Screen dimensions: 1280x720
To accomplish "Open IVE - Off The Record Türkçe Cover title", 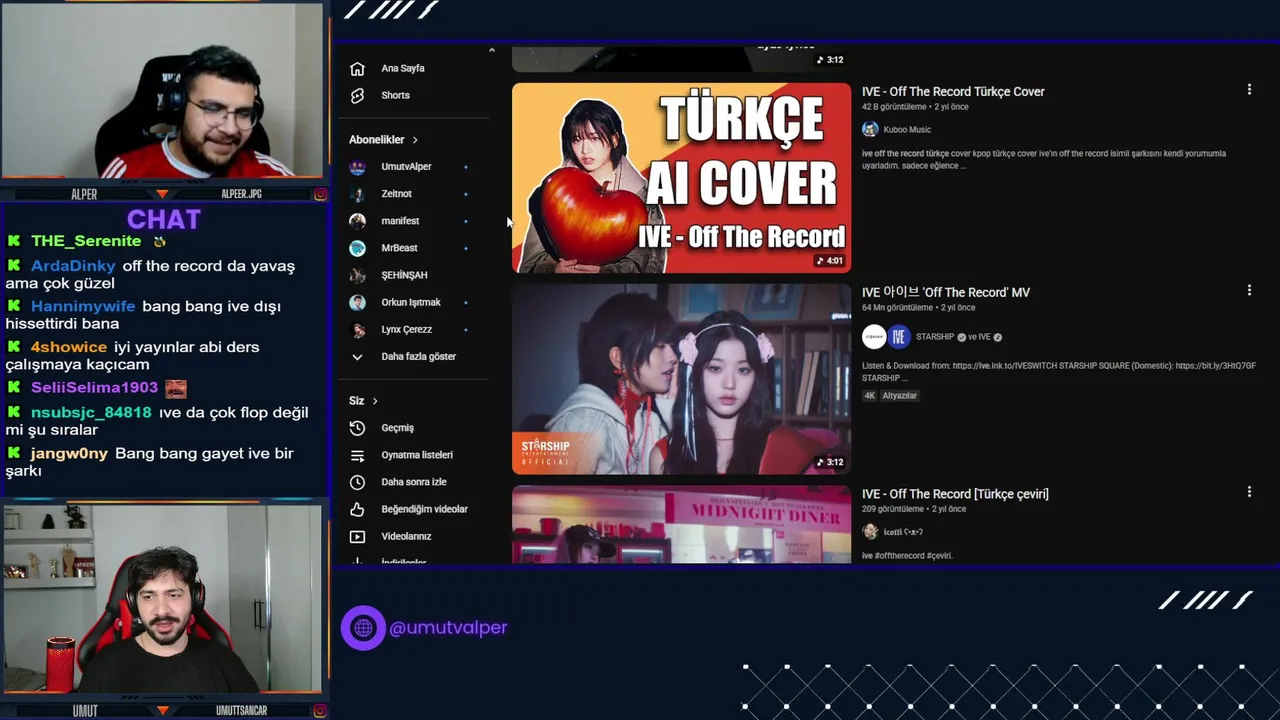I will click(953, 92).
